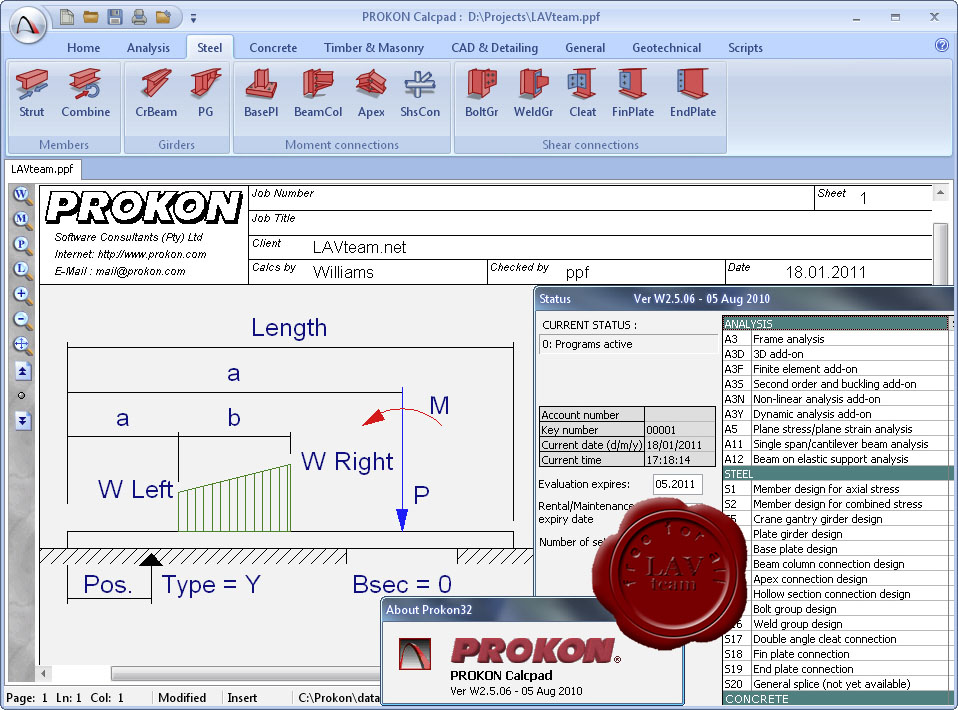Launch the Combine member design tool
This screenshot has height=710, width=958.
point(85,93)
